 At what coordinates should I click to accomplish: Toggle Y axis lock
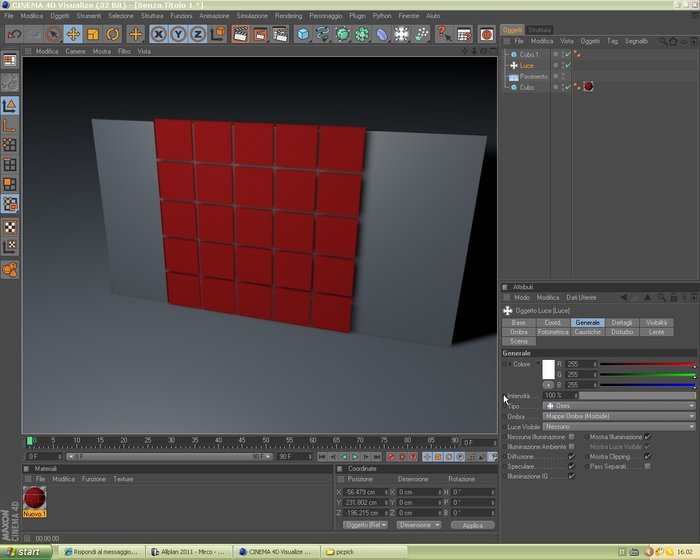[x=178, y=34]
